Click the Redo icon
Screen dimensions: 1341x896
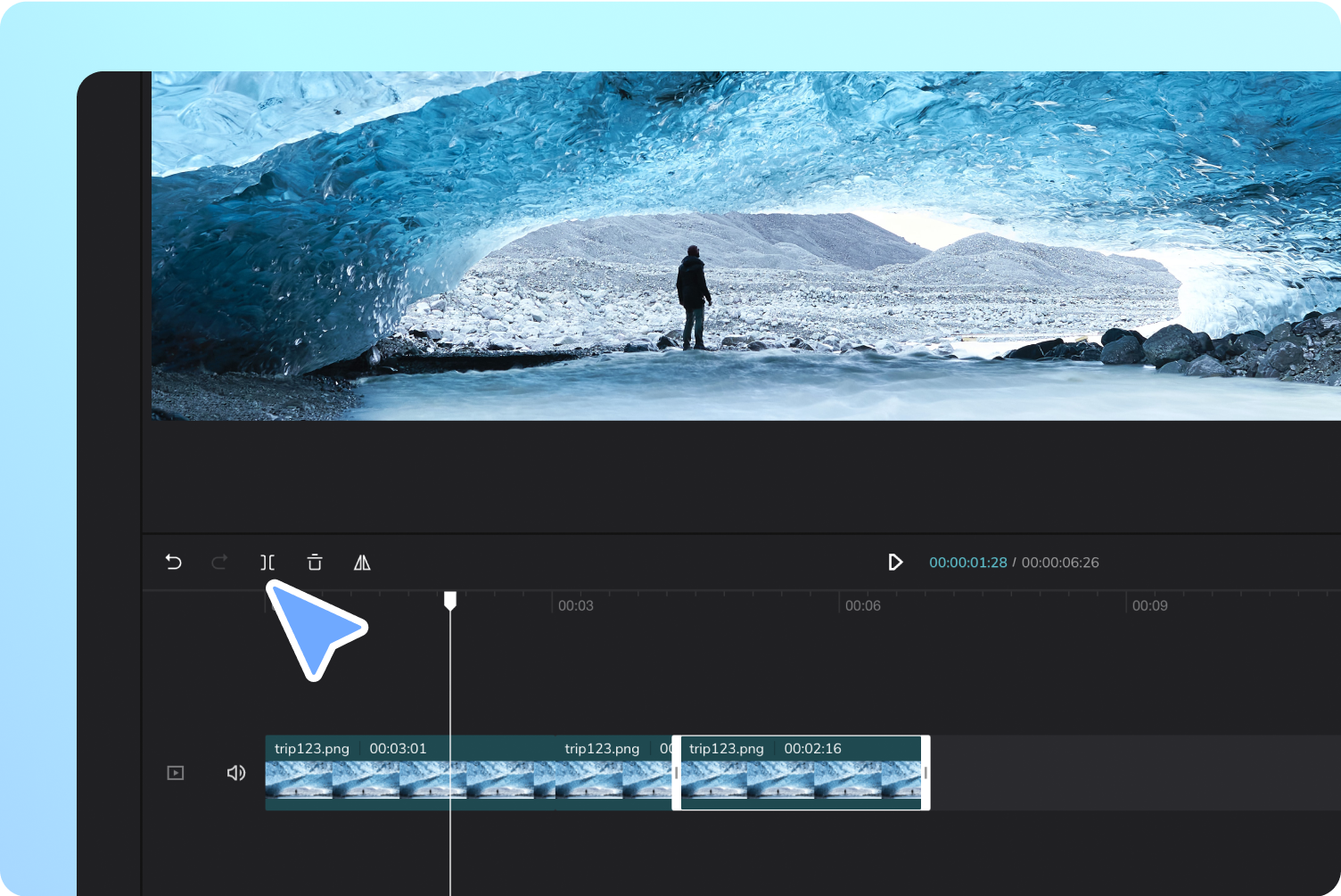[x=220, y=563]
